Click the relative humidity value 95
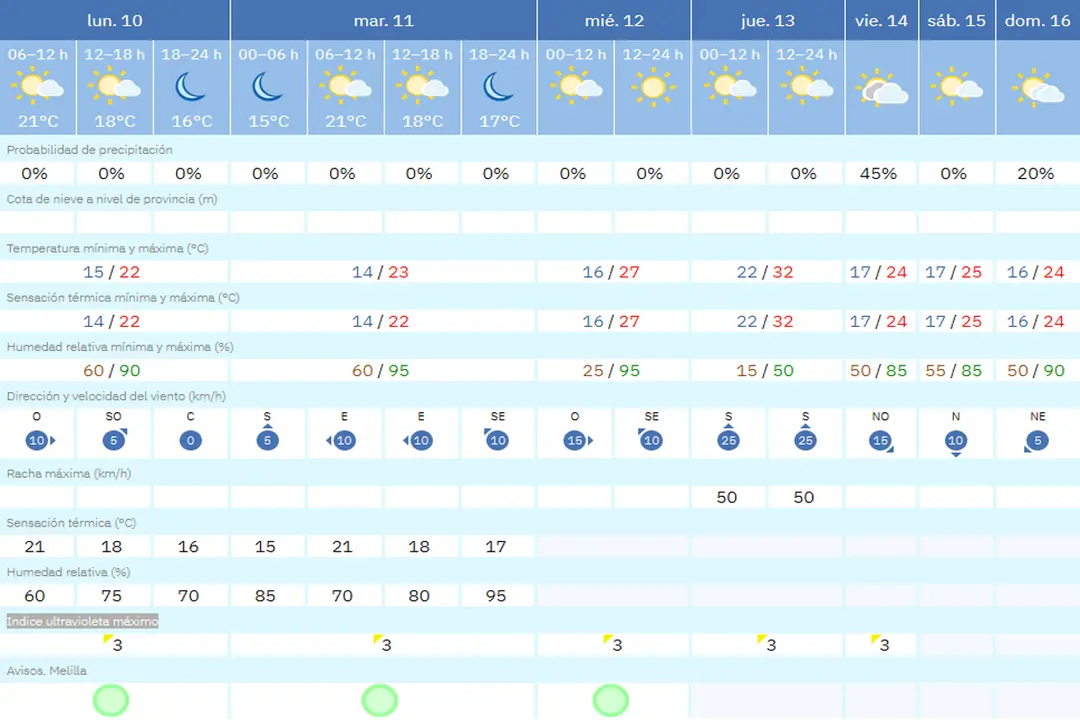 [x=496, y=596]
